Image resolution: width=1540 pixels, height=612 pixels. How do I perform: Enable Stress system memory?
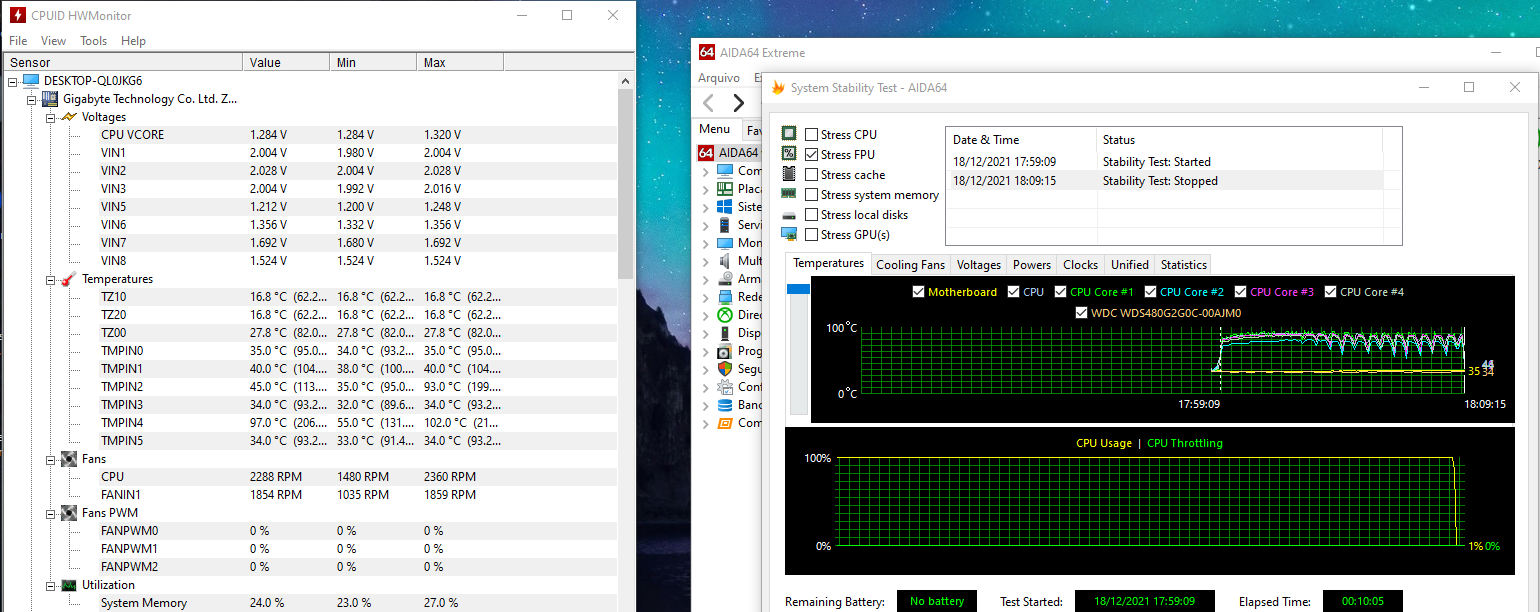(x=812, y=195)
